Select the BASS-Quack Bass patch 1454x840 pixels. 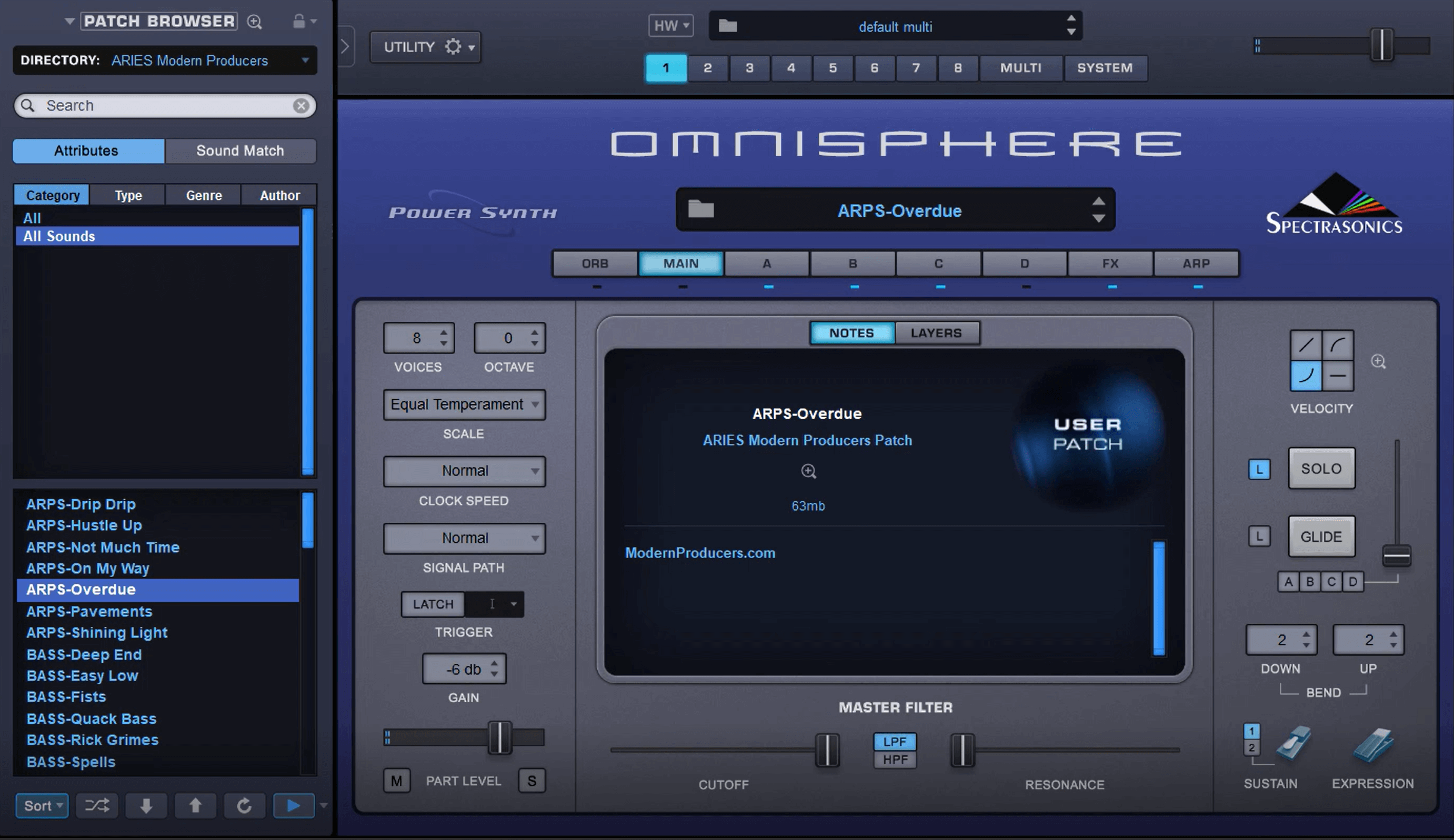[158, 718]
